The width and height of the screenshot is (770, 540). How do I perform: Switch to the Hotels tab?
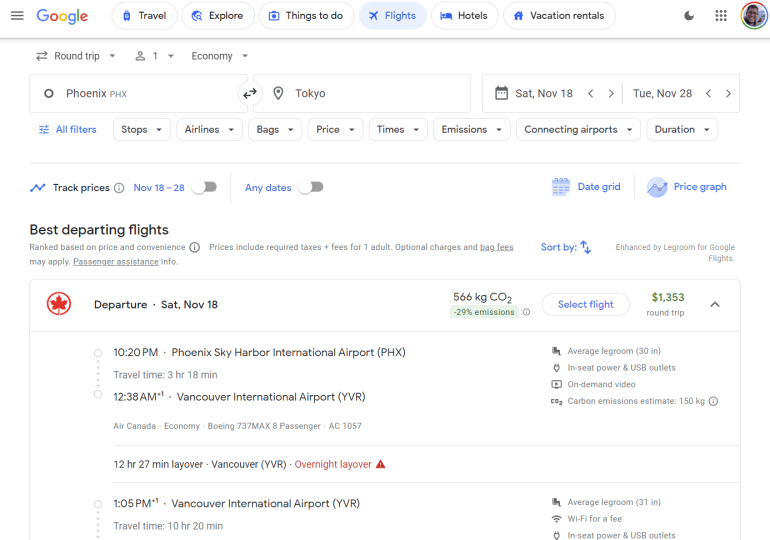463,16
